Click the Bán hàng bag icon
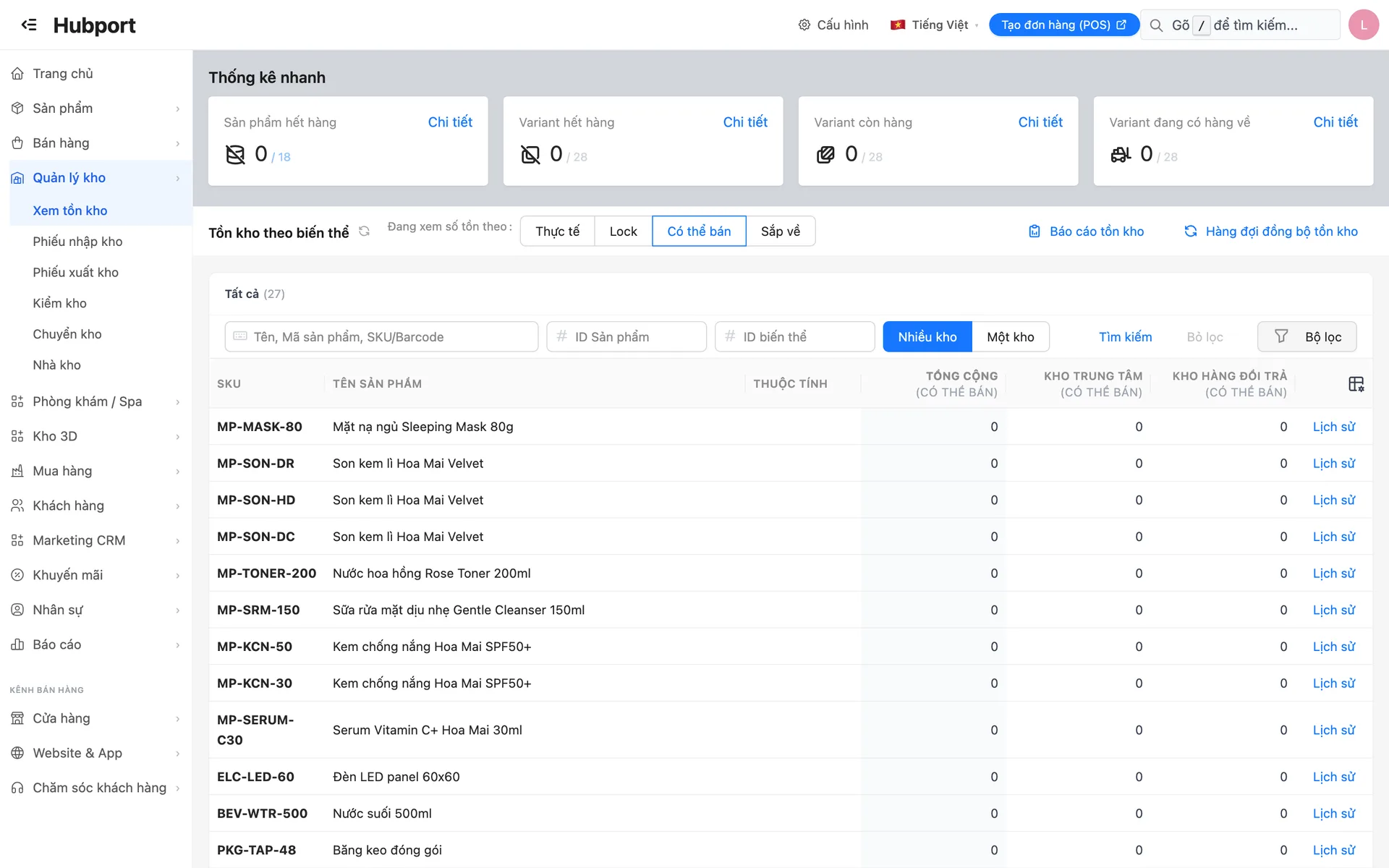The height and width of the screenshot is (868, 1389). [x=17, y=143]
